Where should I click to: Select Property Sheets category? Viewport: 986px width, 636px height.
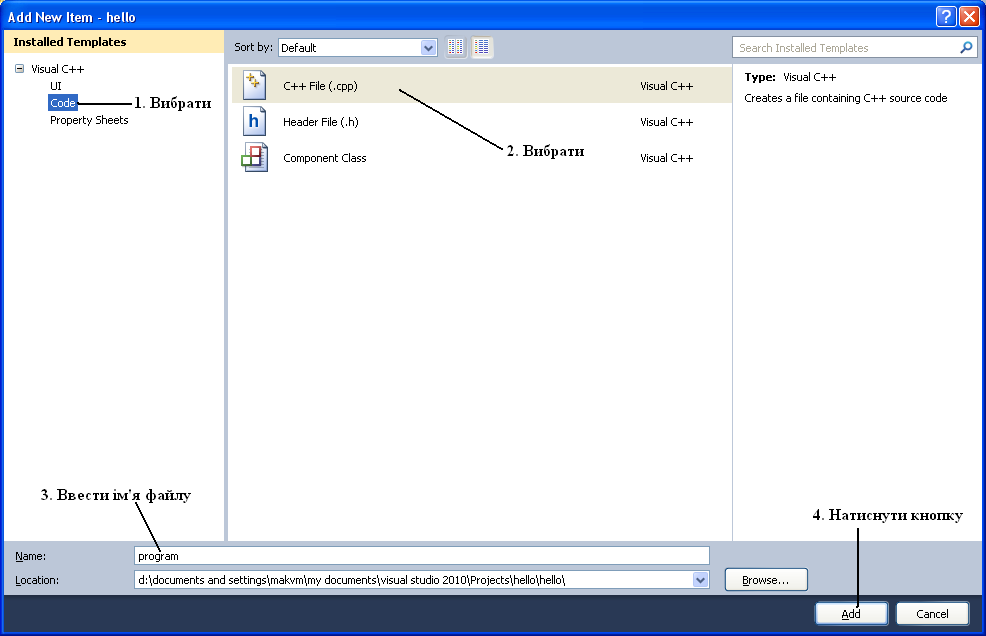(89, 120)
